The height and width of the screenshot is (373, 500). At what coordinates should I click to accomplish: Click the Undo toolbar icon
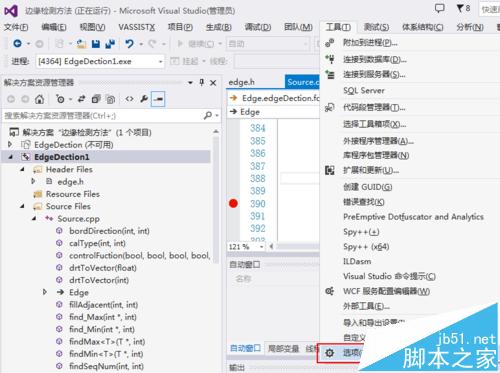(129, 44)
